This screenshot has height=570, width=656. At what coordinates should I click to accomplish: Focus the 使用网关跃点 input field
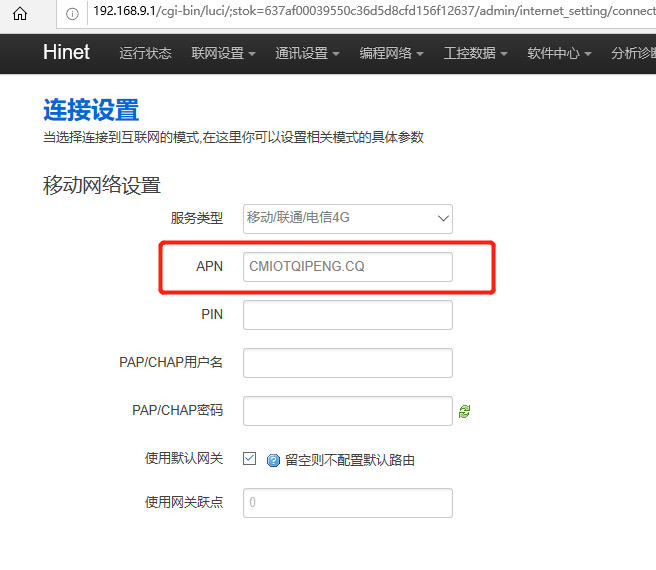(347, 503)
